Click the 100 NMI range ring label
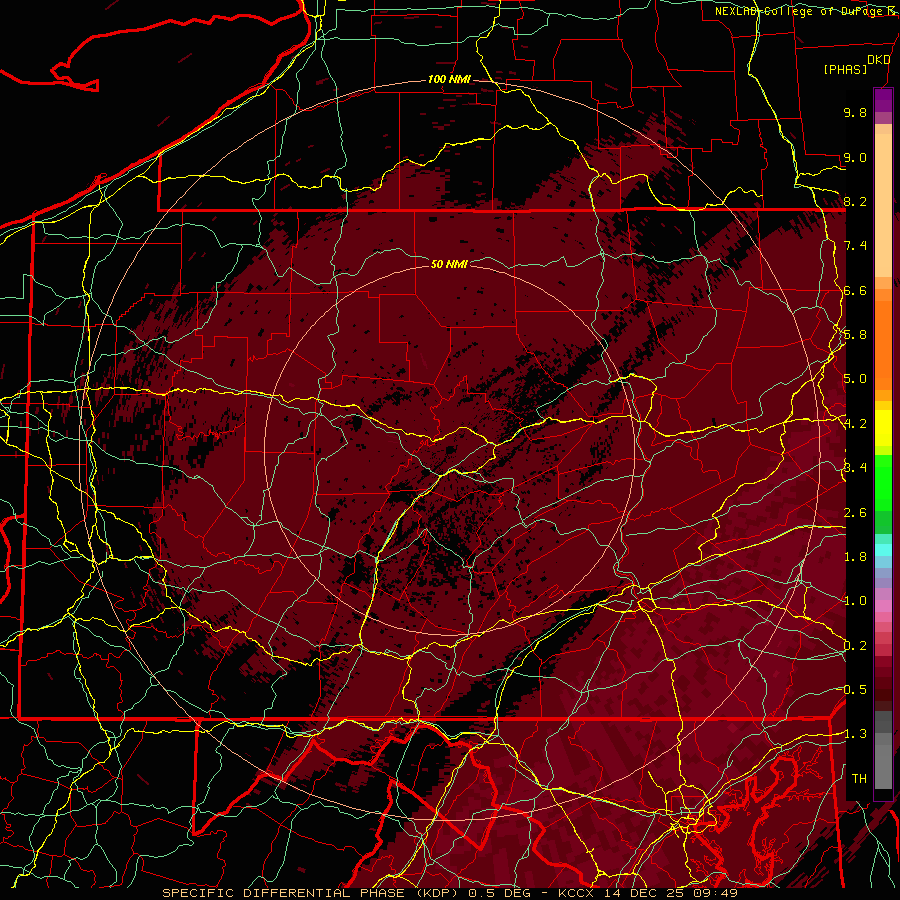900x900 pixels. point(449,79)
